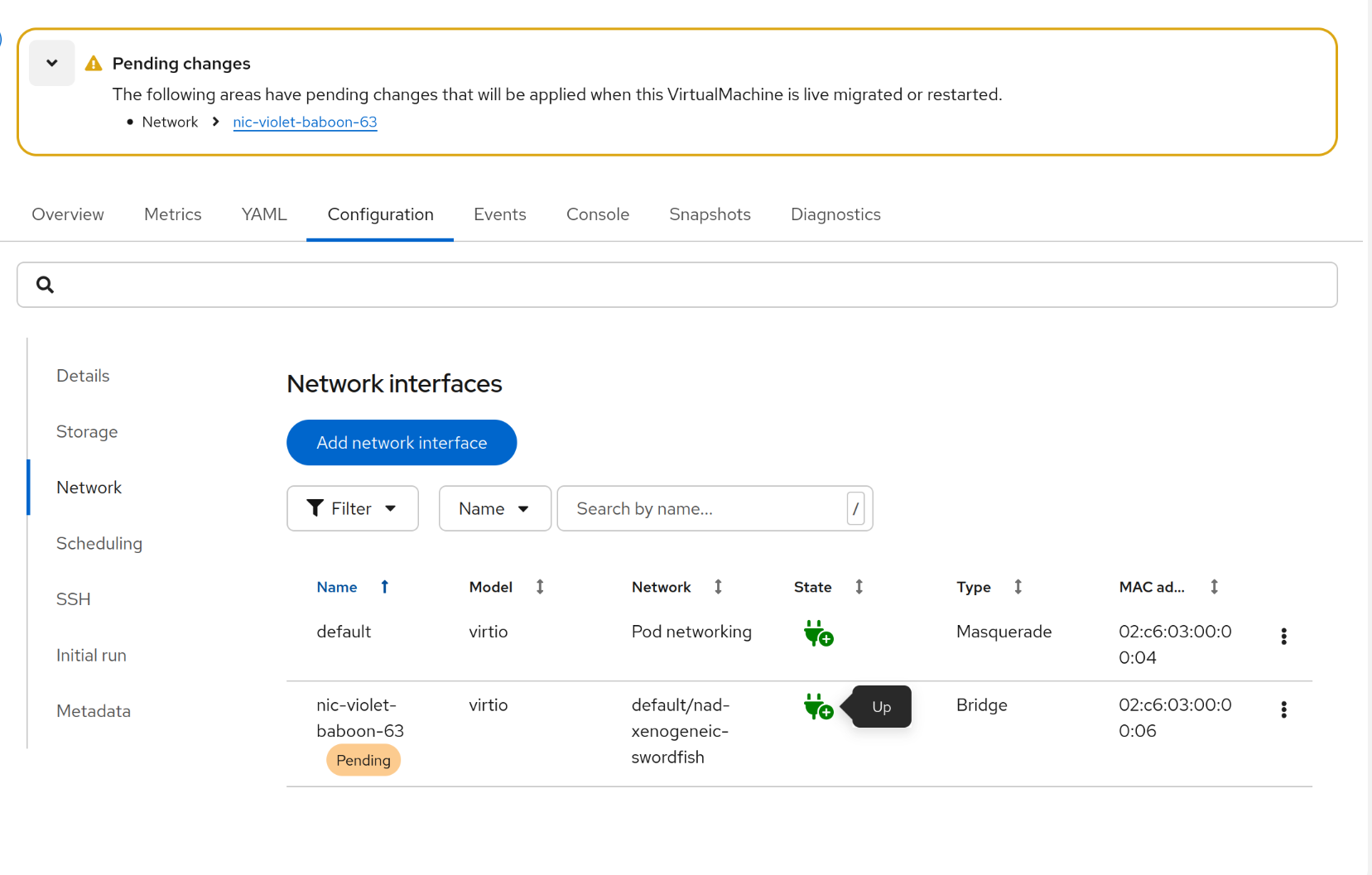
Task: Reverse sort order on Name column
Action: pyautogui.click(x=384, y=587)
